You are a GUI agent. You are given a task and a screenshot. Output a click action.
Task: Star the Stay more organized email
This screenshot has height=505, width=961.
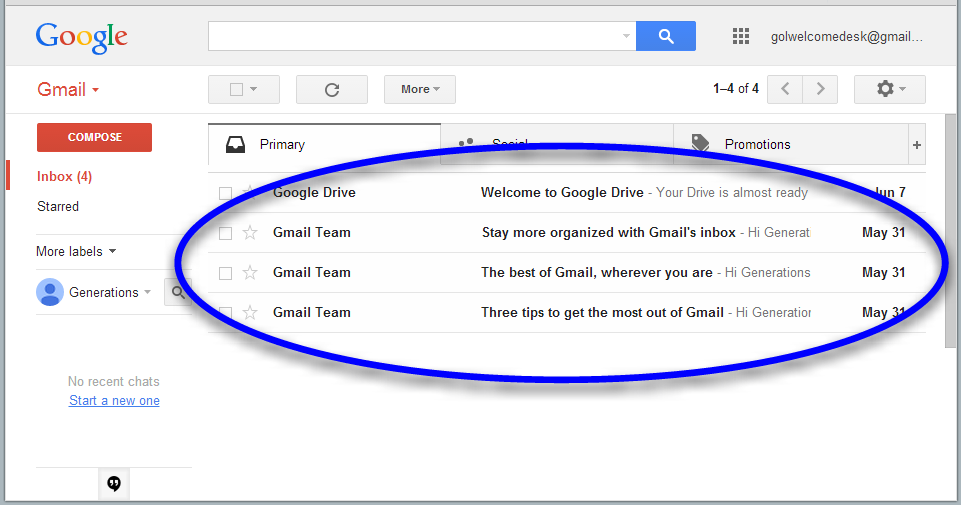250,233
